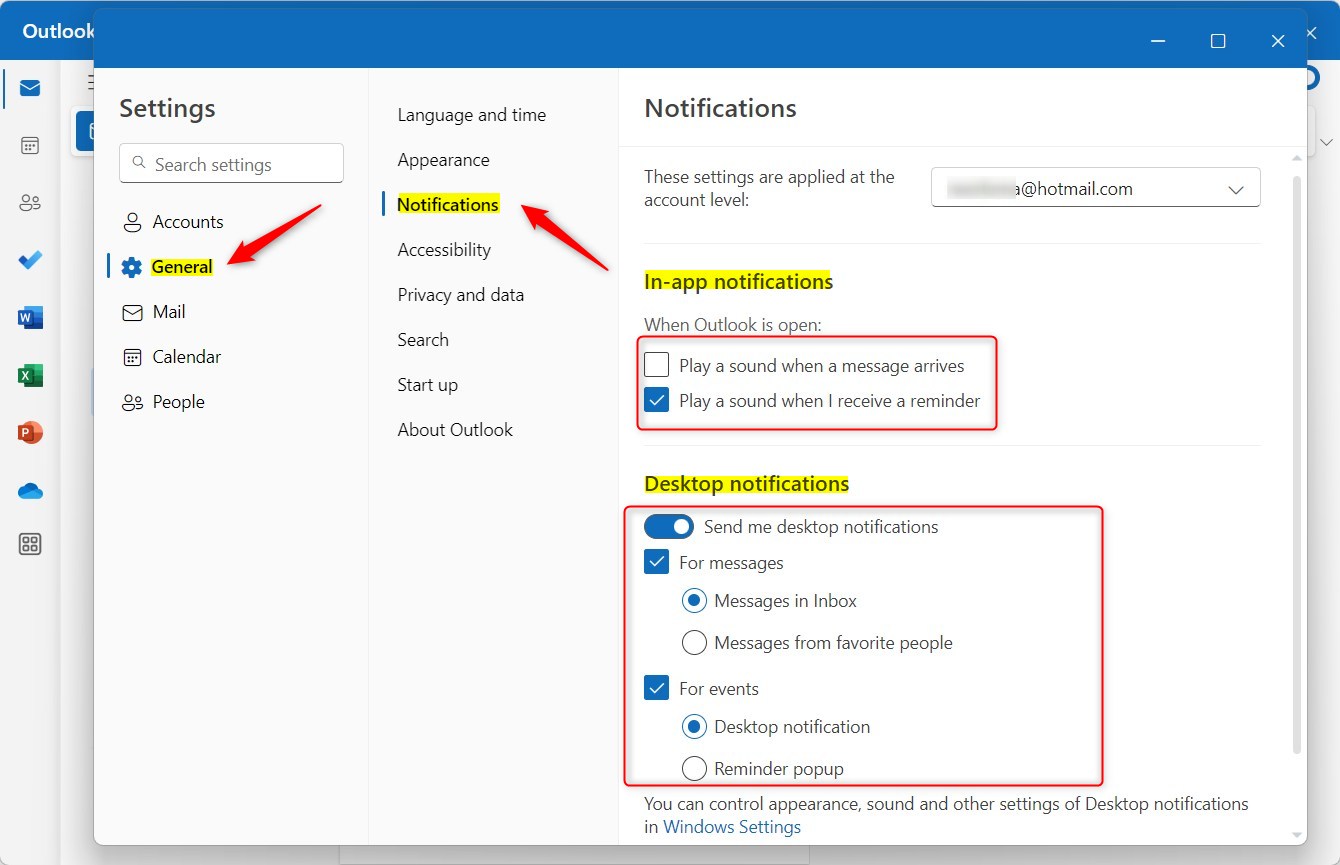Expand the chevron at the top right

(x=1327, y=142)
